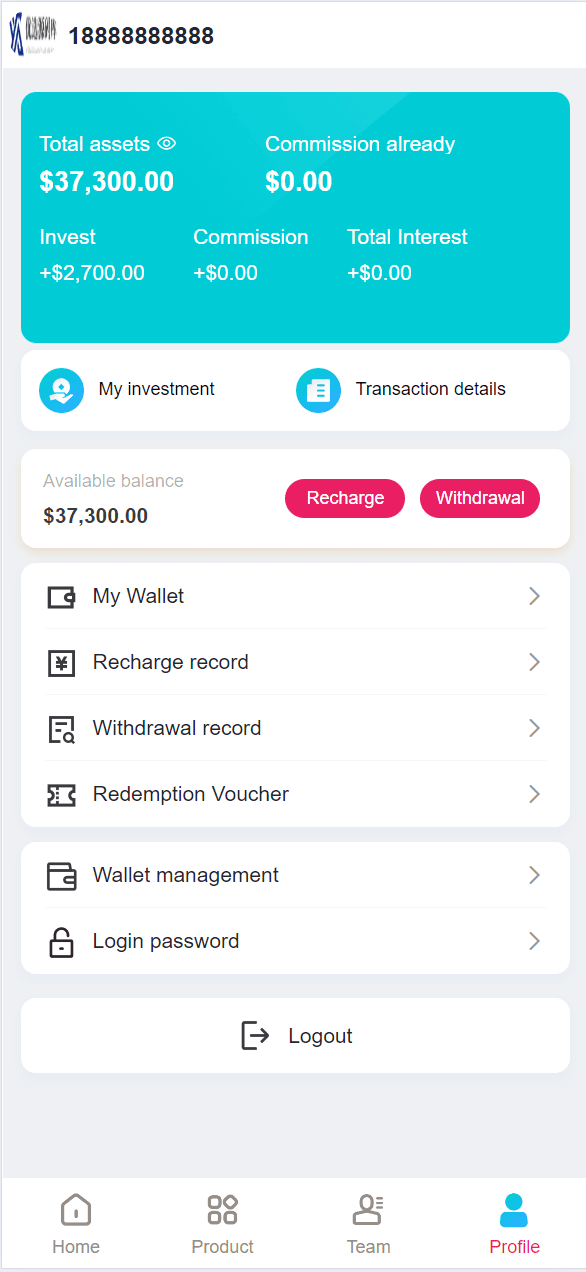Open the Profile tab
586x1272 pixels.
[514, 1225]
